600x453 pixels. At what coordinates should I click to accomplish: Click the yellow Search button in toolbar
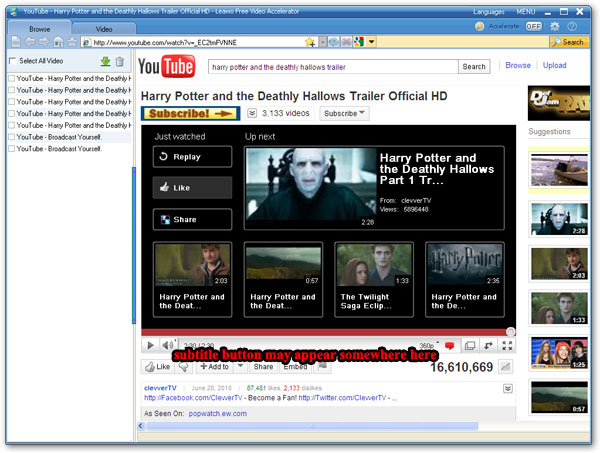(569, 42)
